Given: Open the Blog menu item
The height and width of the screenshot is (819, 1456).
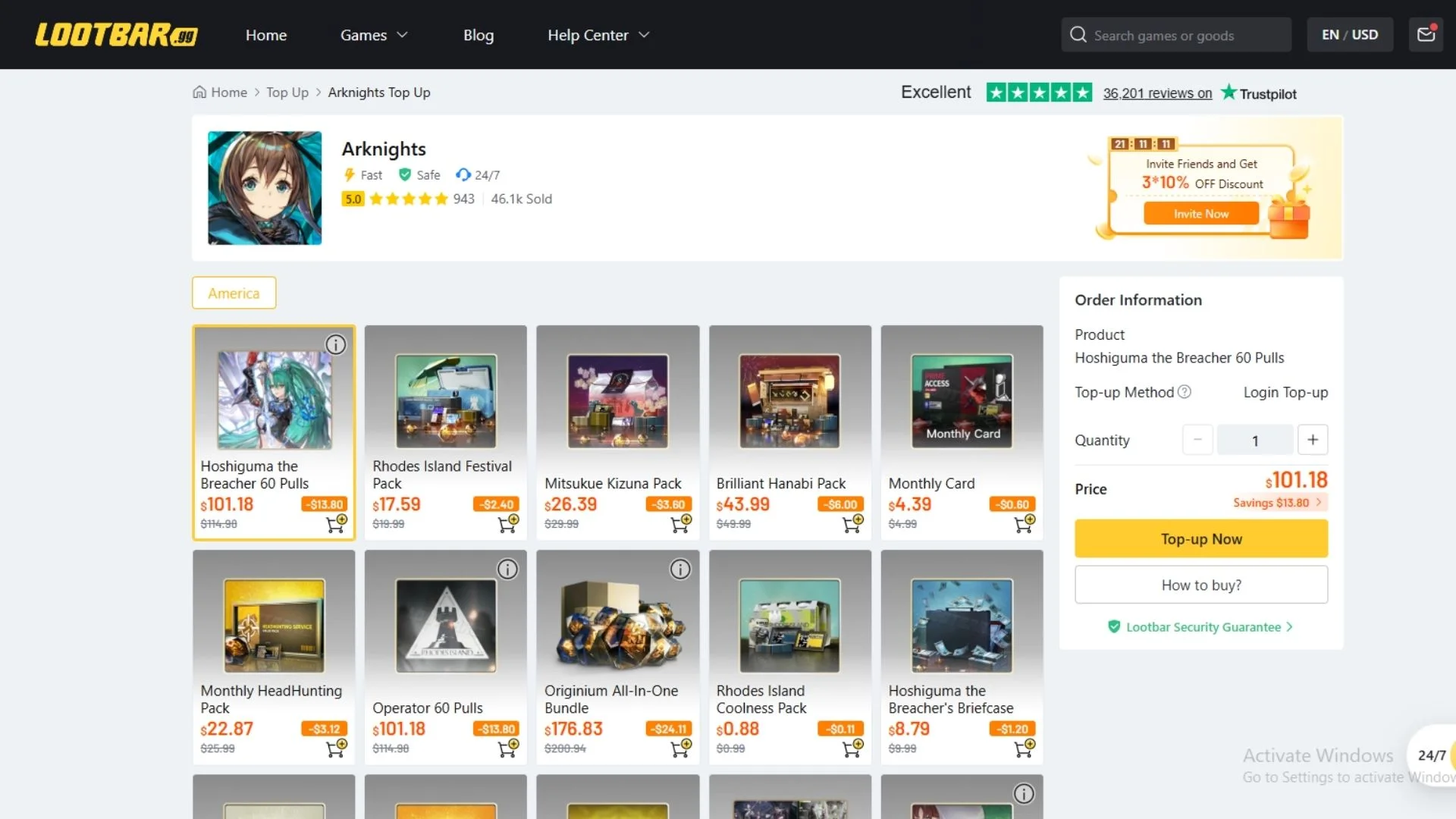Looking at the screenshot, I should 478,35.
